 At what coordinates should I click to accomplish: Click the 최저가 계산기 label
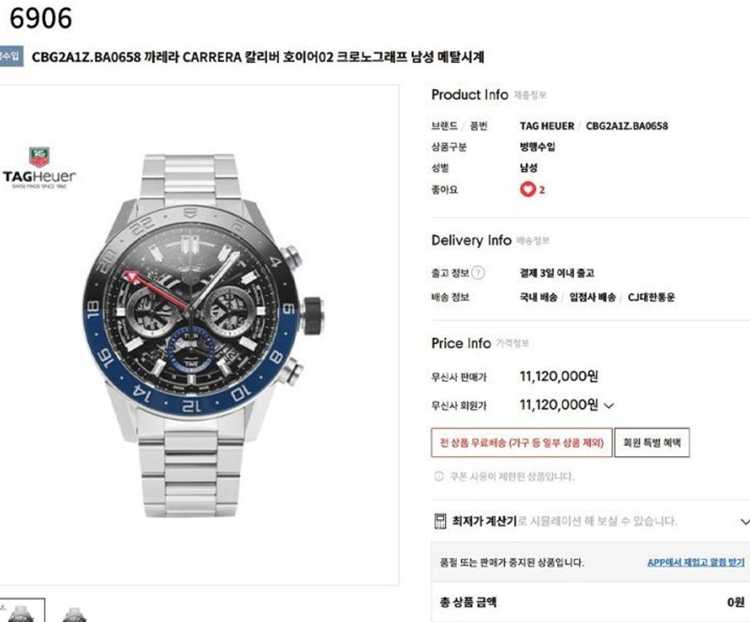[484, 521]
